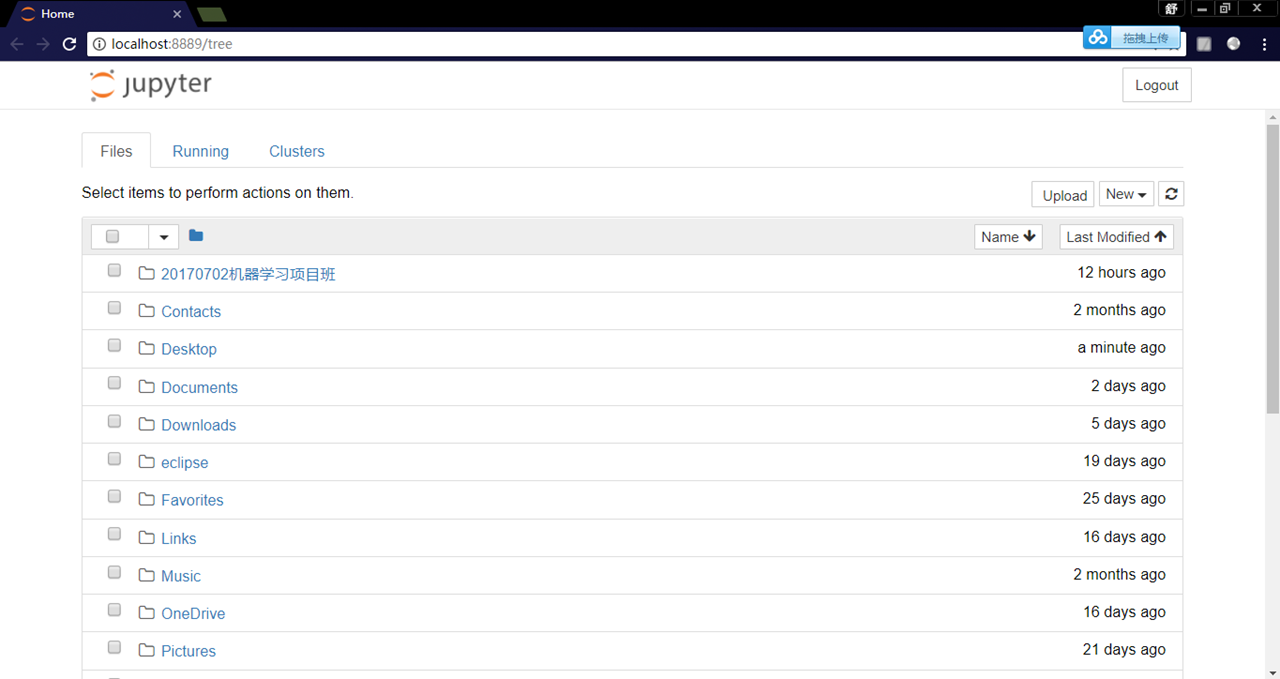Switch to the Running tab

pos(200,151)
